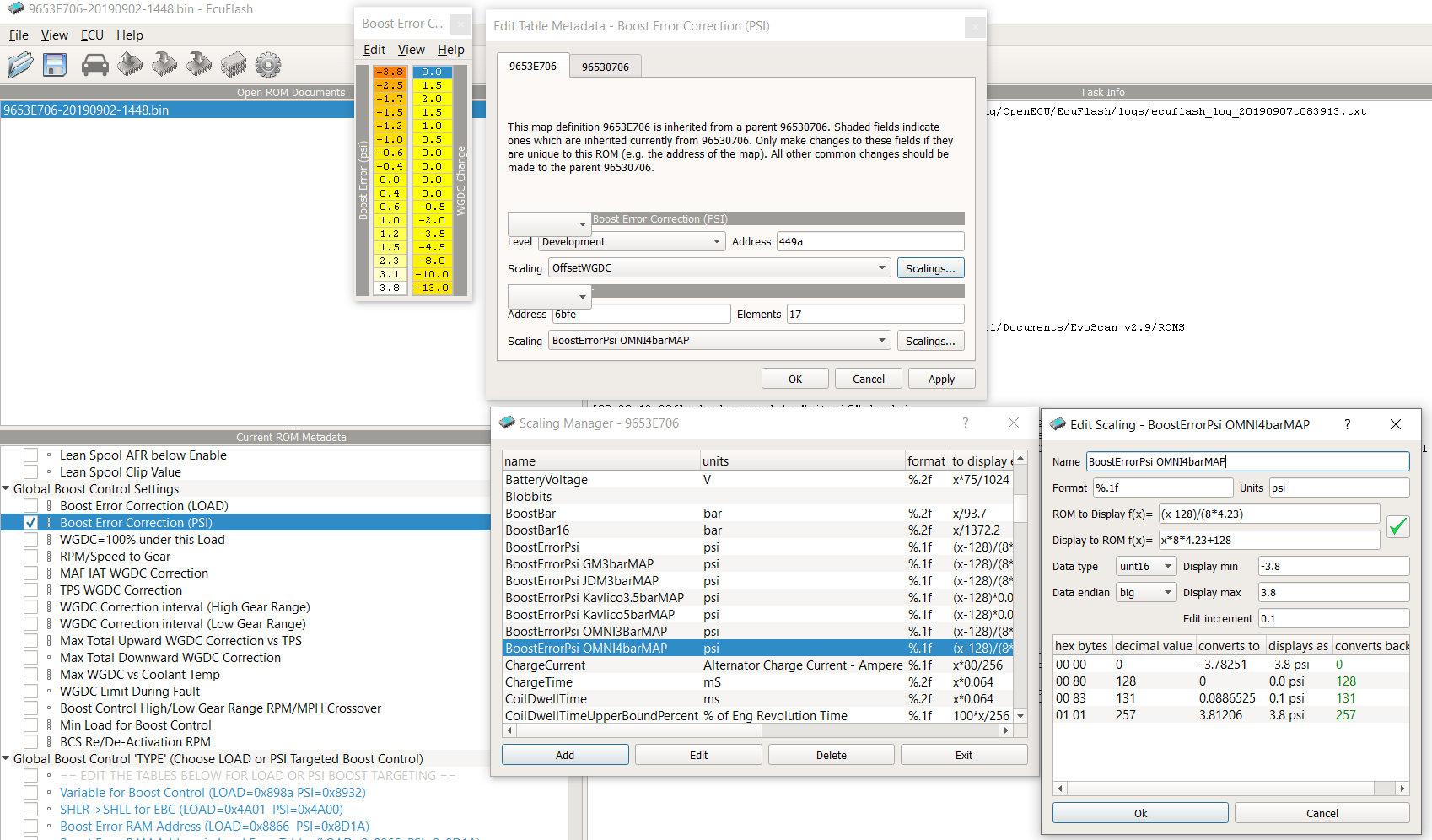Open options via the gear icon
The image size is (1432, 840).
tap(268, 65)
